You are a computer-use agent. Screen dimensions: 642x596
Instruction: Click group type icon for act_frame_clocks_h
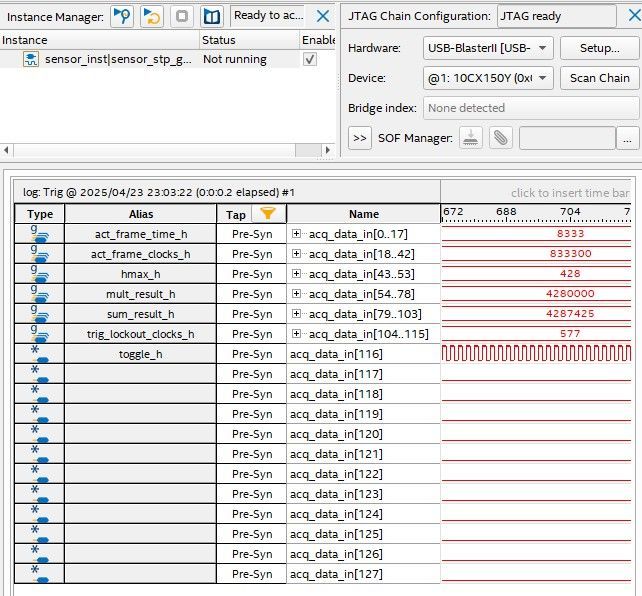click(x=39, y=254)
